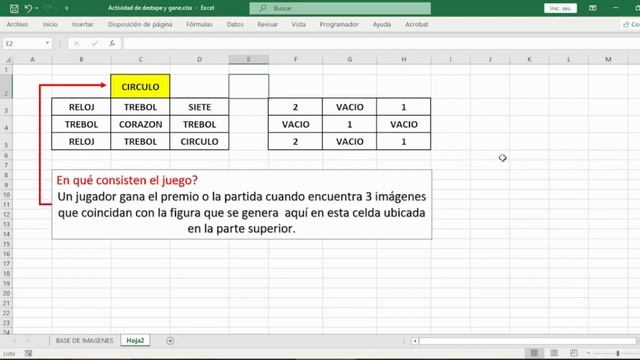Click the zoom out minus button
The image size is (640, 360).
588,353
